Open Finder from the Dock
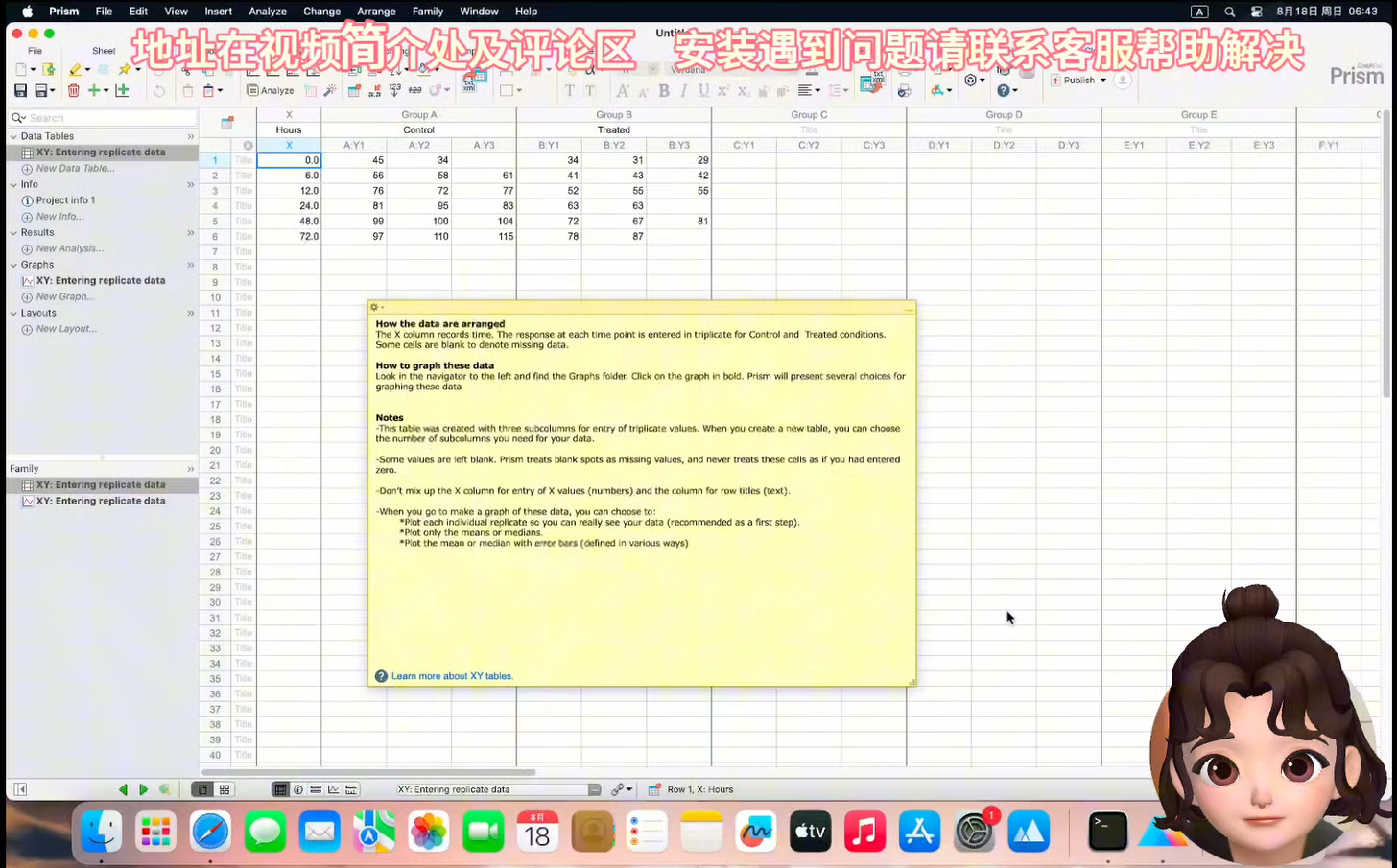This screenshot has width=1397, height=868. tap(101, 831)
